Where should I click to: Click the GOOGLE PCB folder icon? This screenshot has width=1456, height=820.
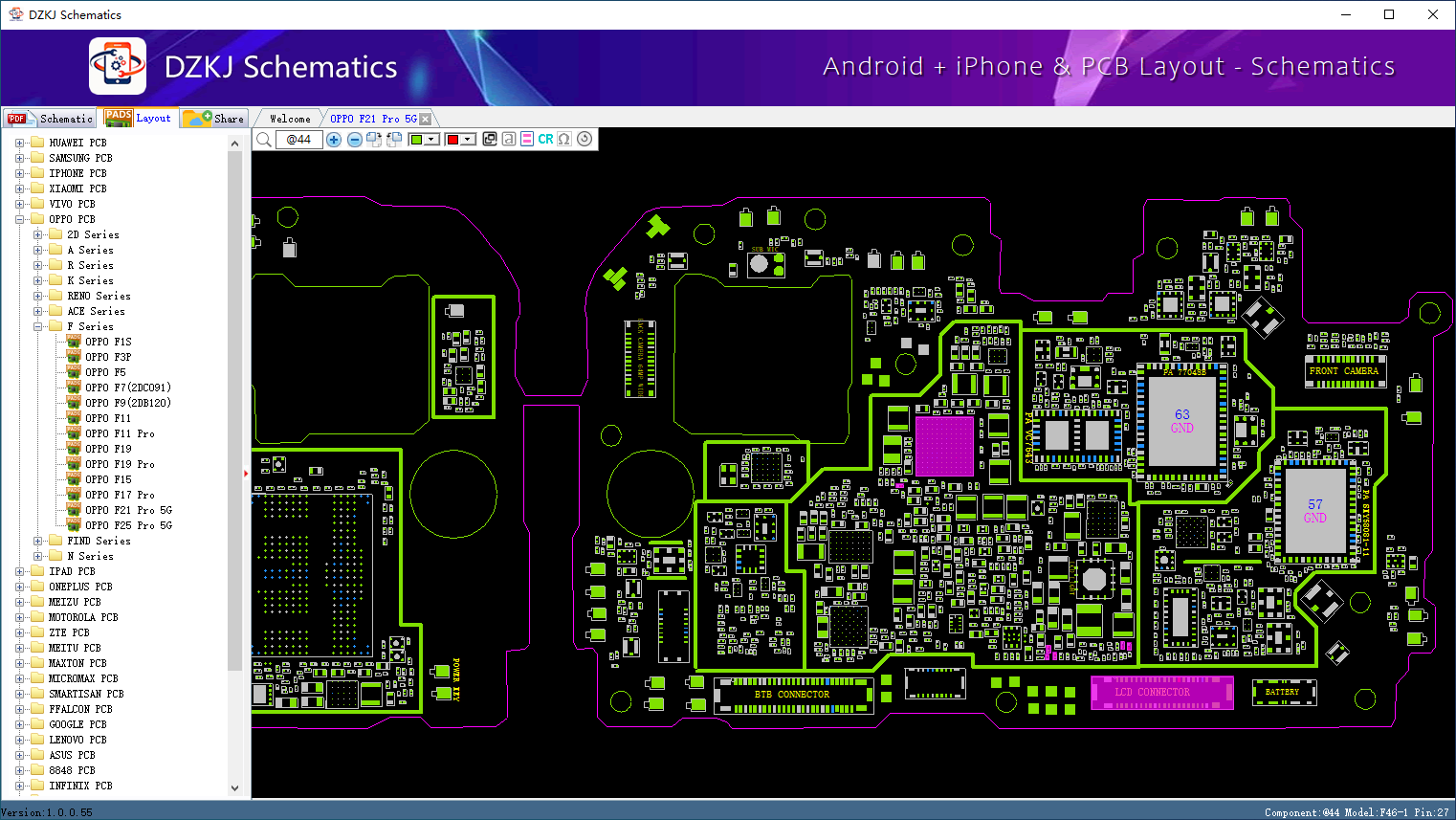click(37, 724)
